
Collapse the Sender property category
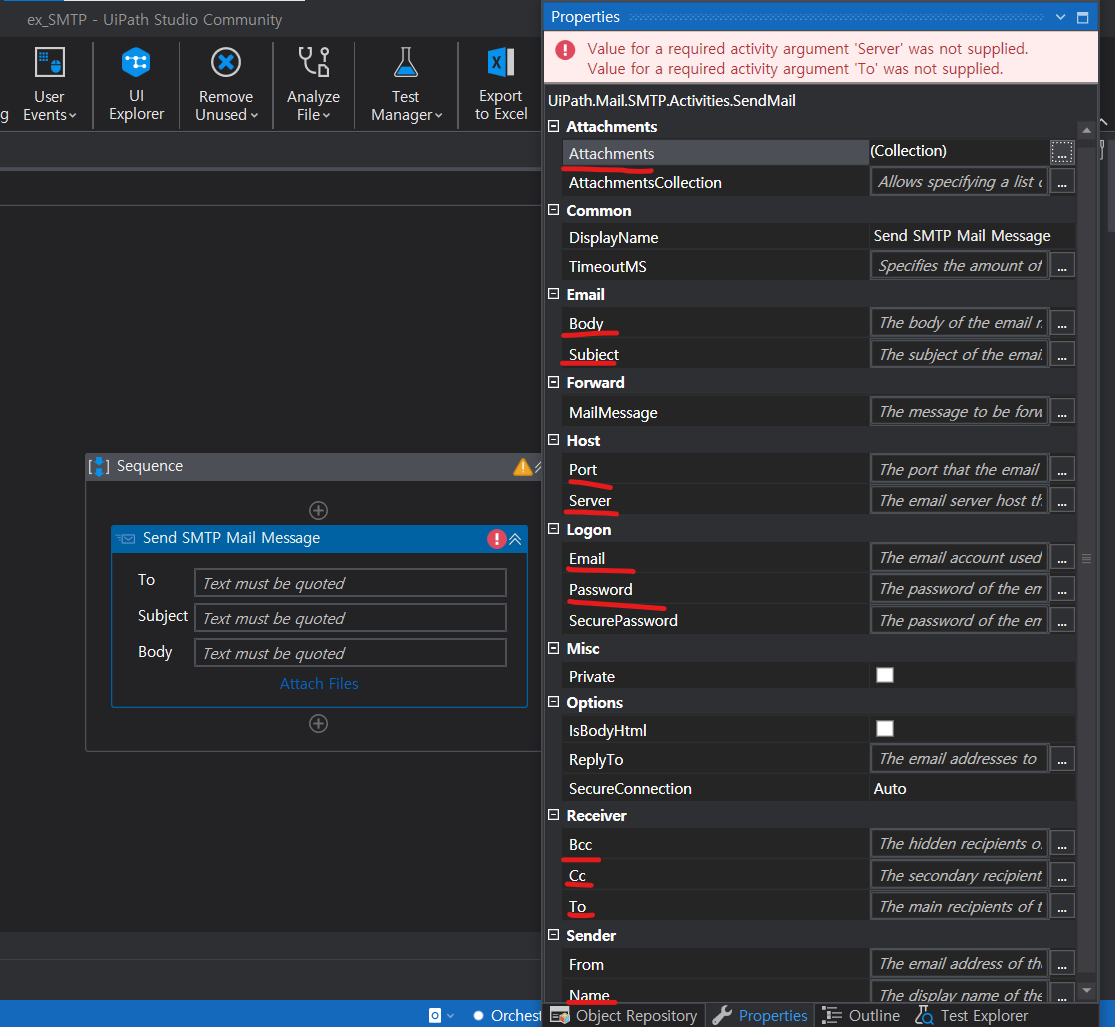554,935
